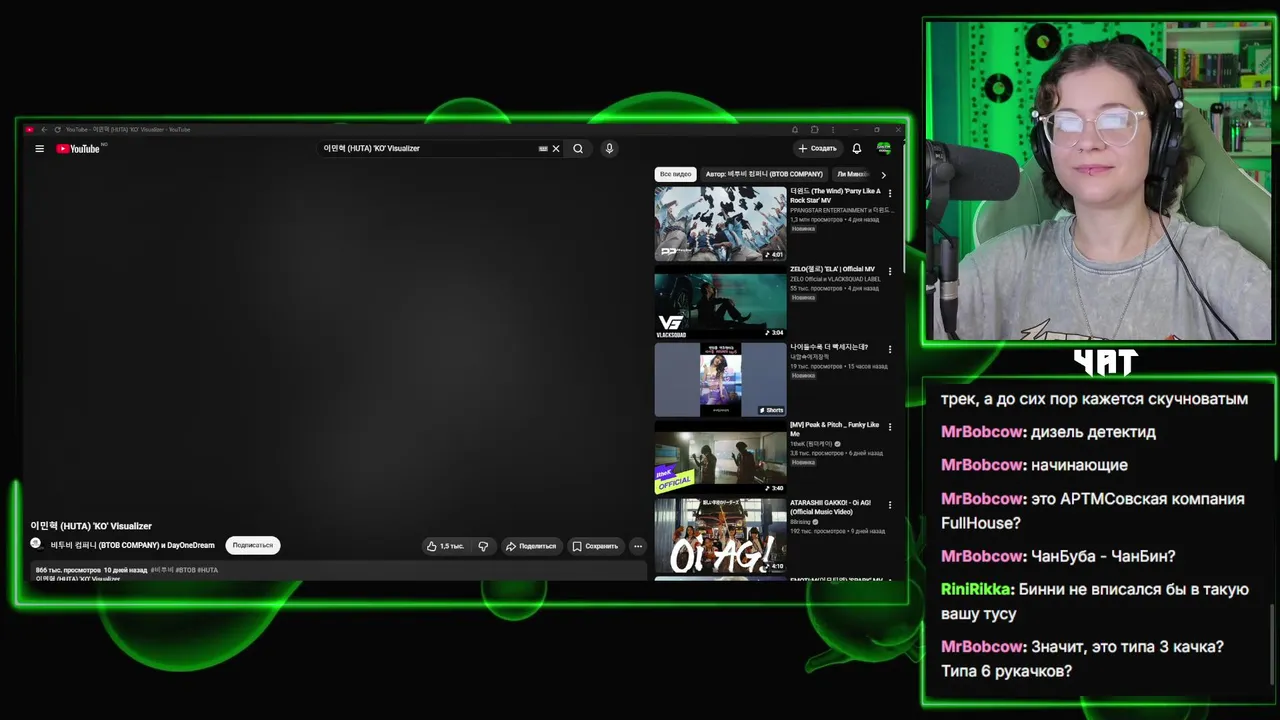Reload the page in the browser

tap(57, 129)
